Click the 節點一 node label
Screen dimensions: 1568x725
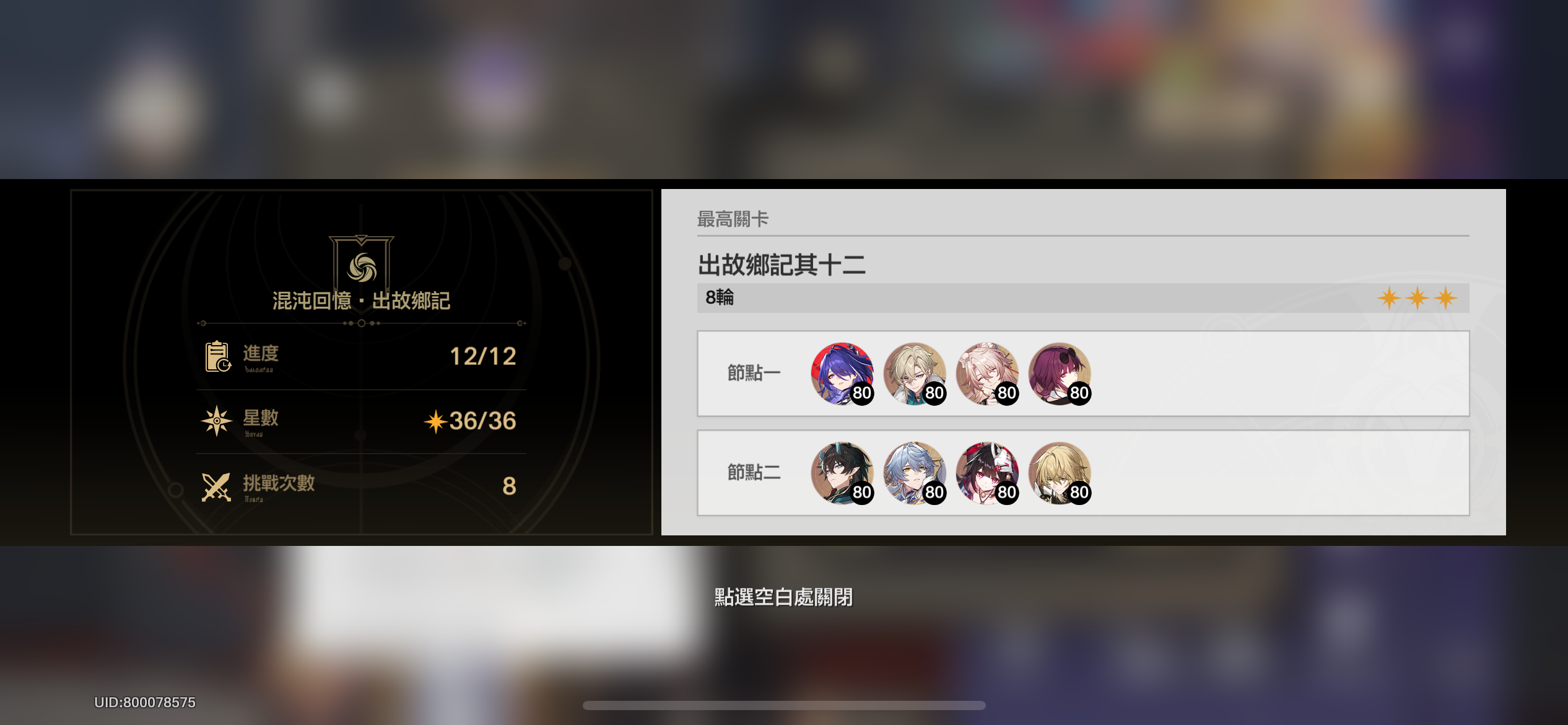point(754,373)
